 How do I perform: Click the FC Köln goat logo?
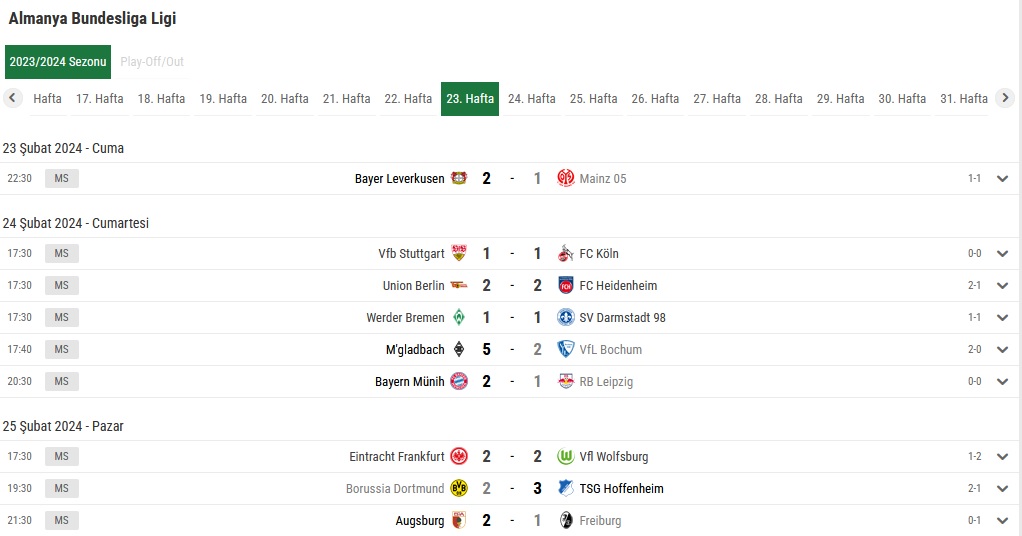pos(565,253)
